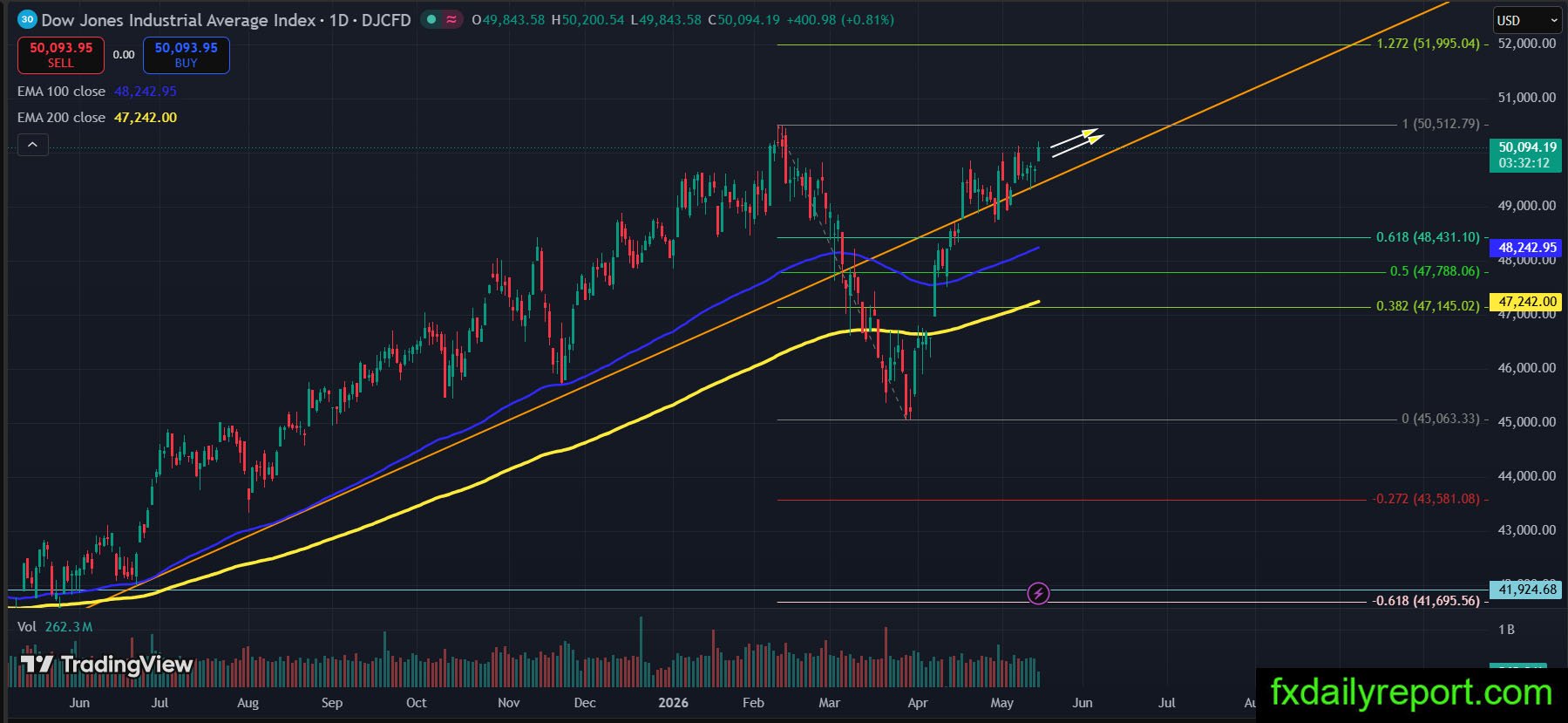Click the 45,000.00 price scale label
The image size is (1568, 723).
pyautogui.click(x=1526, y=422)
